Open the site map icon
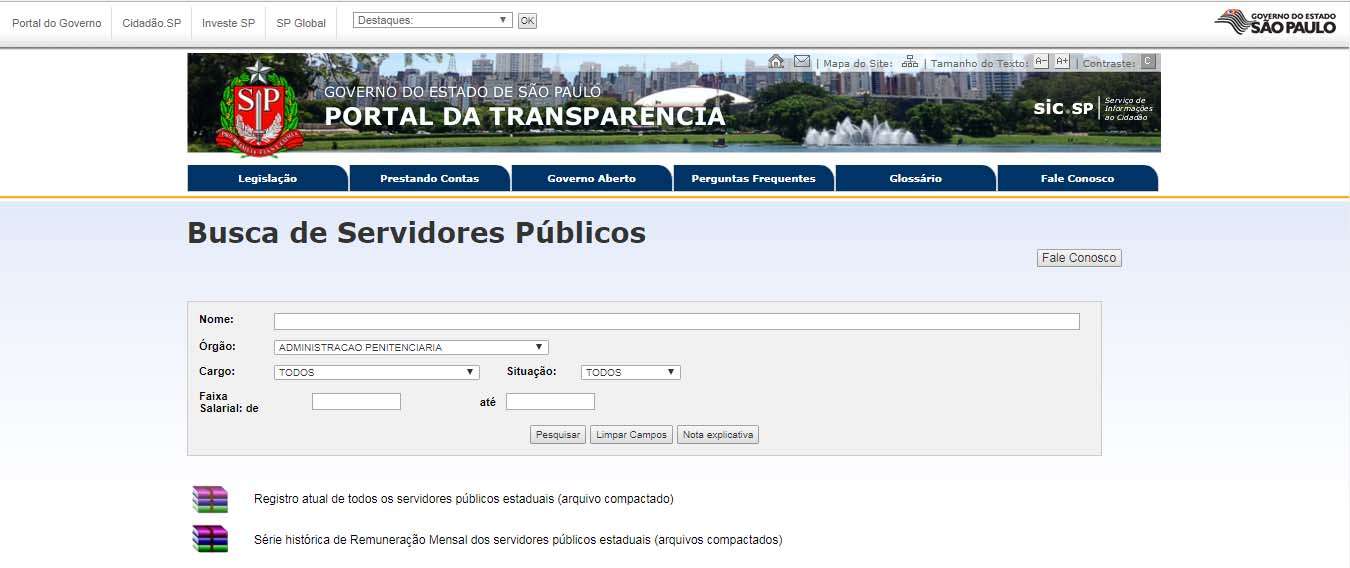 pyautogui.click(x=909, y=62)
